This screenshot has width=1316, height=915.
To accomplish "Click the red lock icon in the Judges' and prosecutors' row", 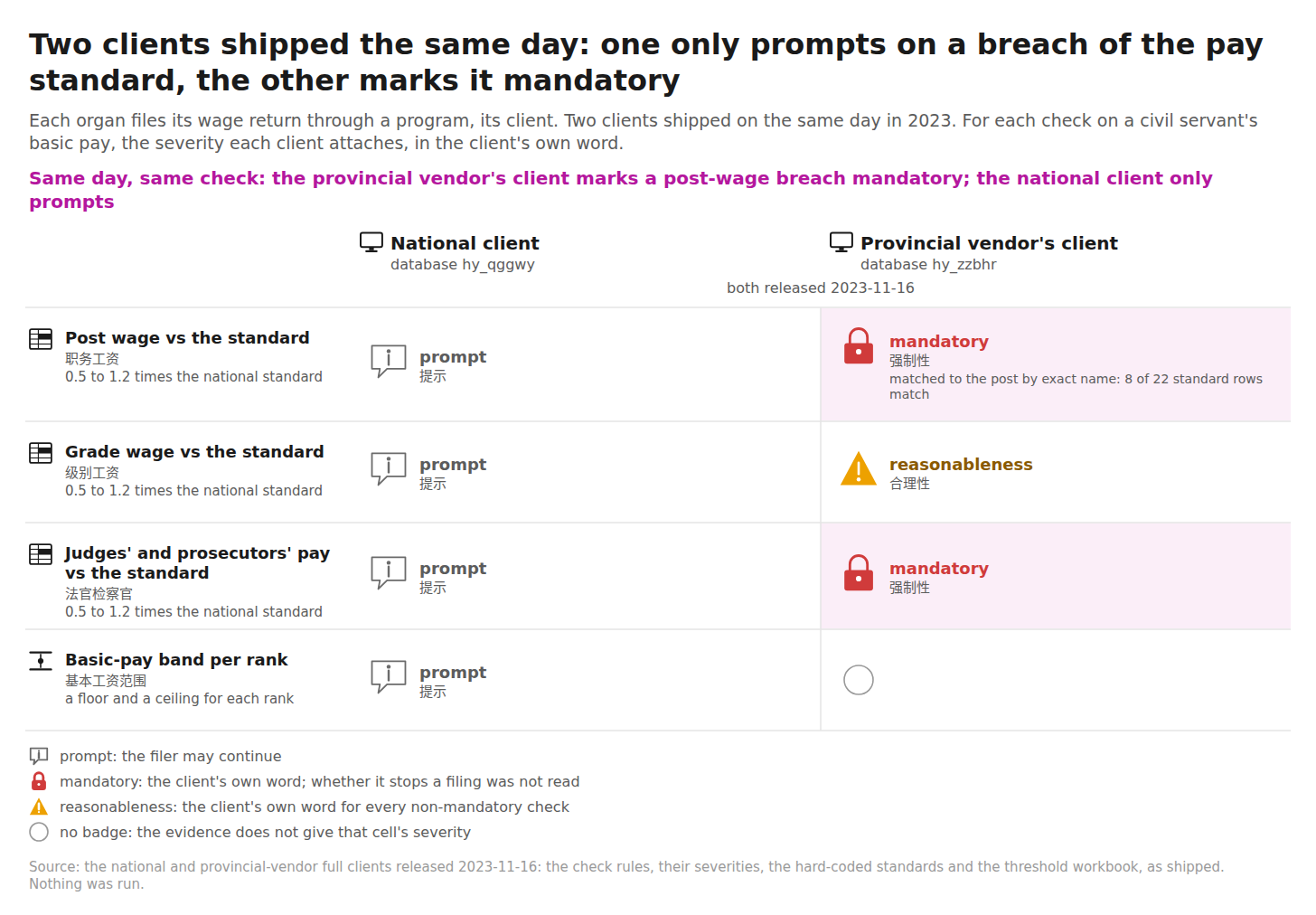I will (x=859, y=573).
